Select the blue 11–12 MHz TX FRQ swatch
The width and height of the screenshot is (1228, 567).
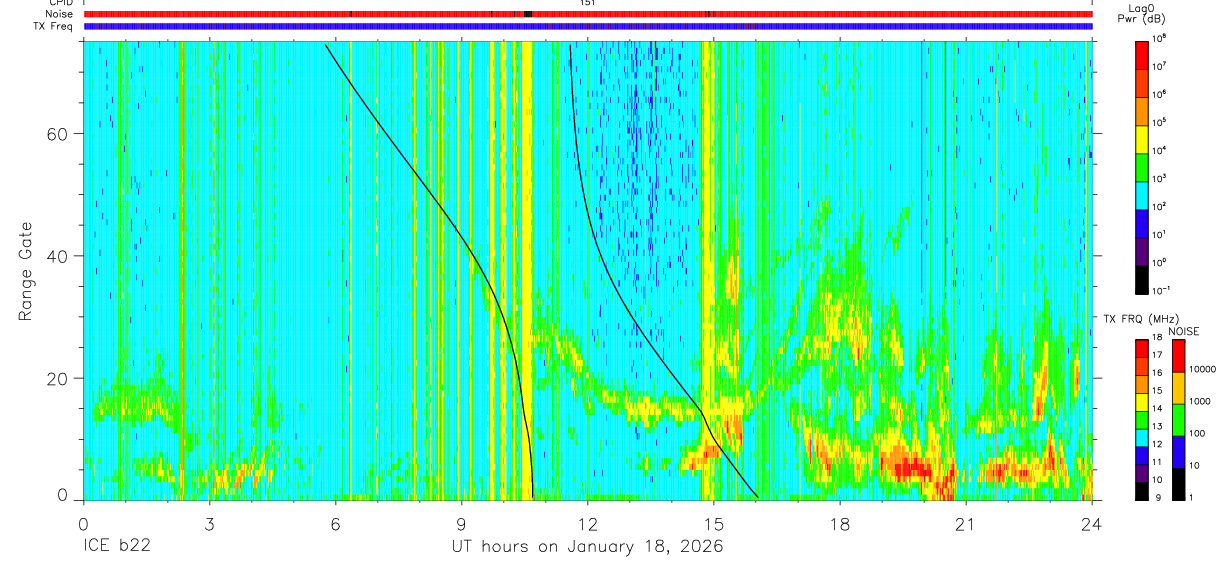[1142, 455]
